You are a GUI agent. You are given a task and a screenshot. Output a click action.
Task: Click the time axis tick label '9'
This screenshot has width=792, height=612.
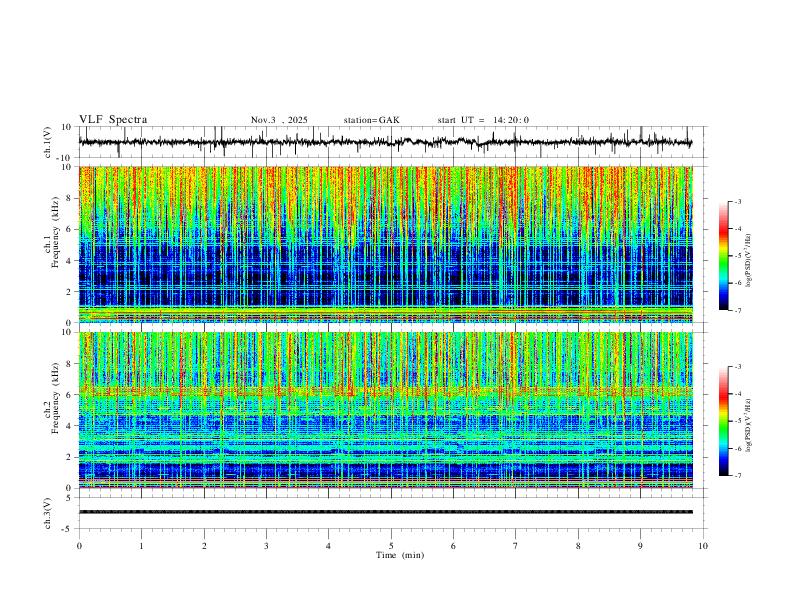[x=640, y=546]
